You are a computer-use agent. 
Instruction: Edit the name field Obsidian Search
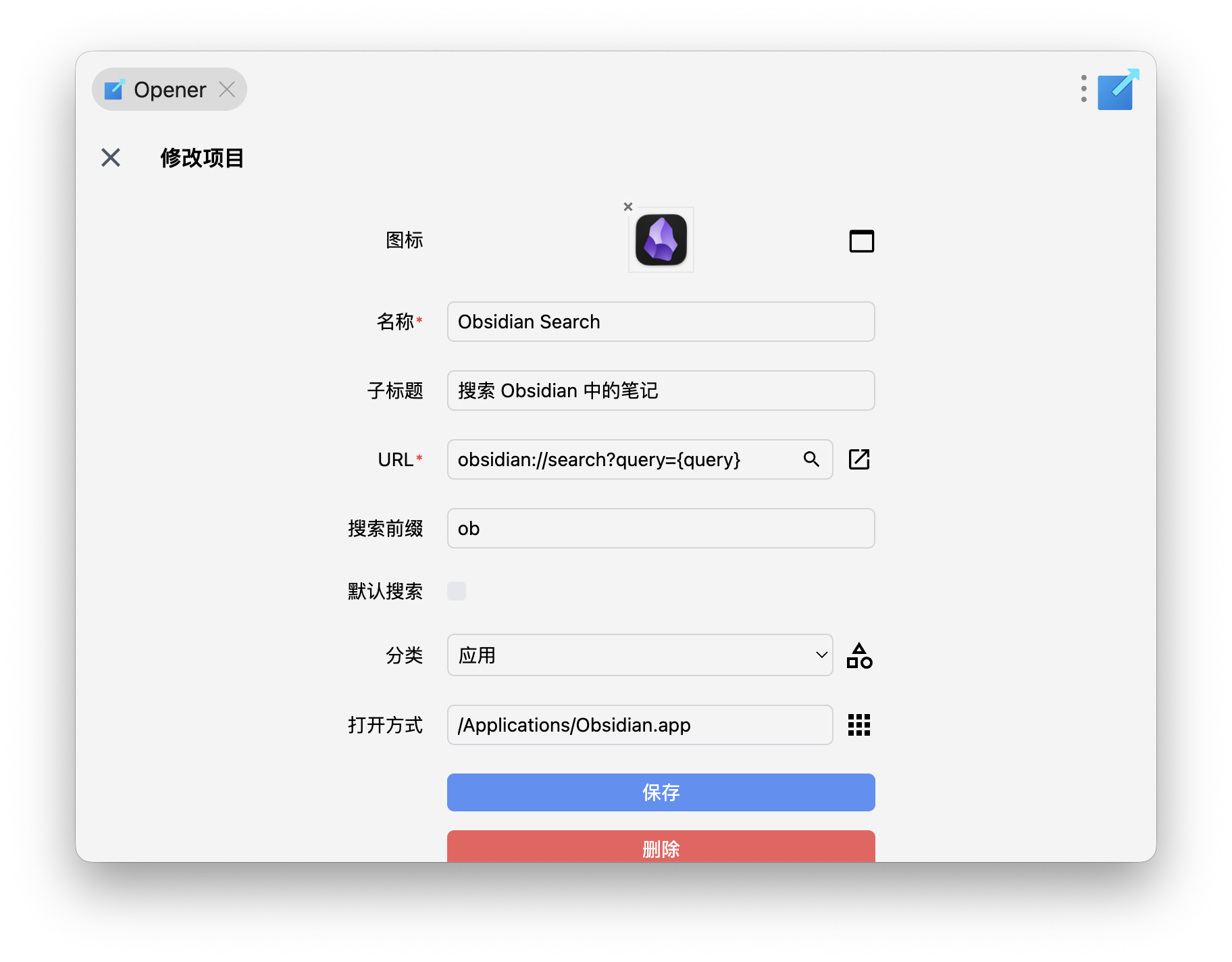pos(661,322)
